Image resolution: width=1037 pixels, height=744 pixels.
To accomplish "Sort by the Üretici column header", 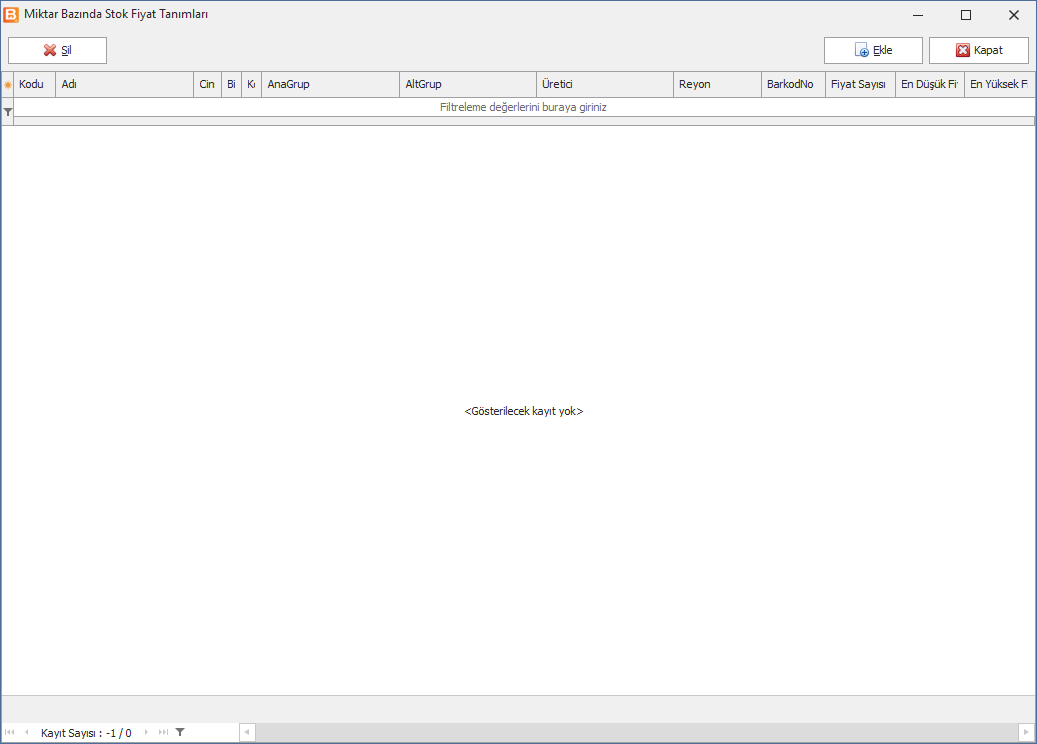I will click(x=605, y=85).
